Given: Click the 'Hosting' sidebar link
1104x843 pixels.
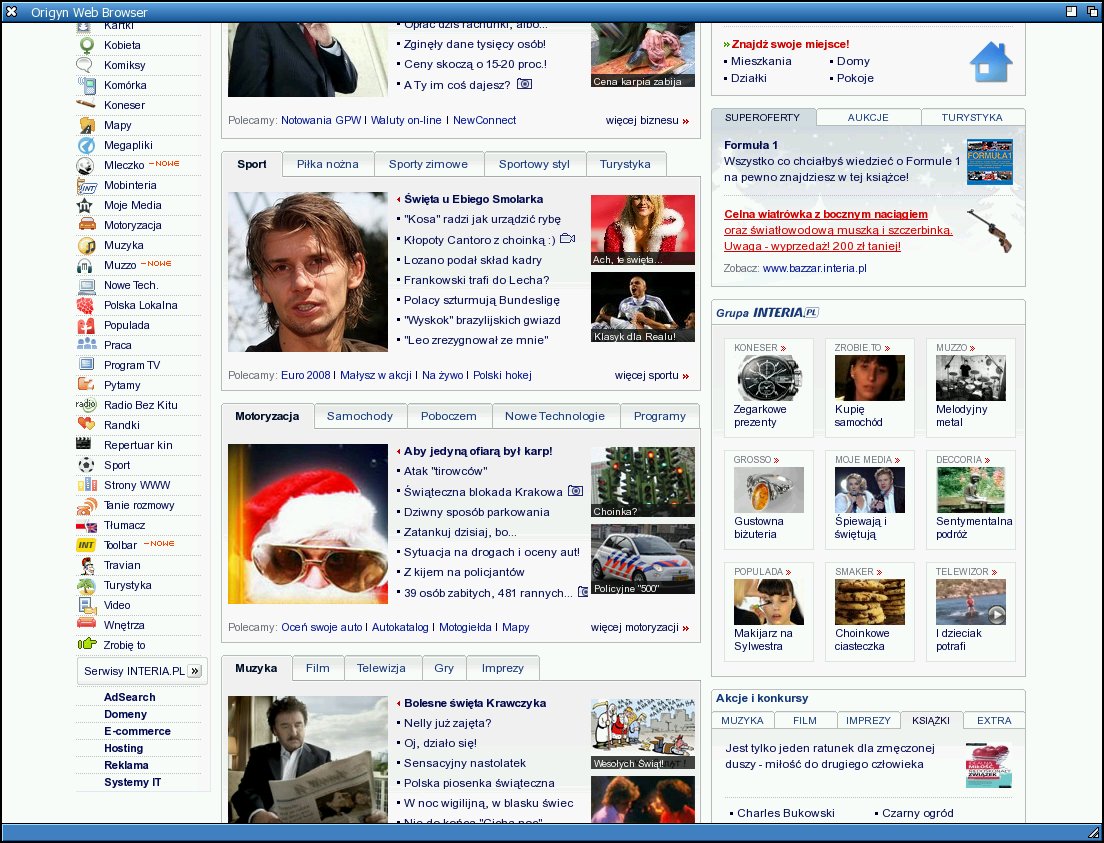Looking at the screenshot, I should 123,748.
